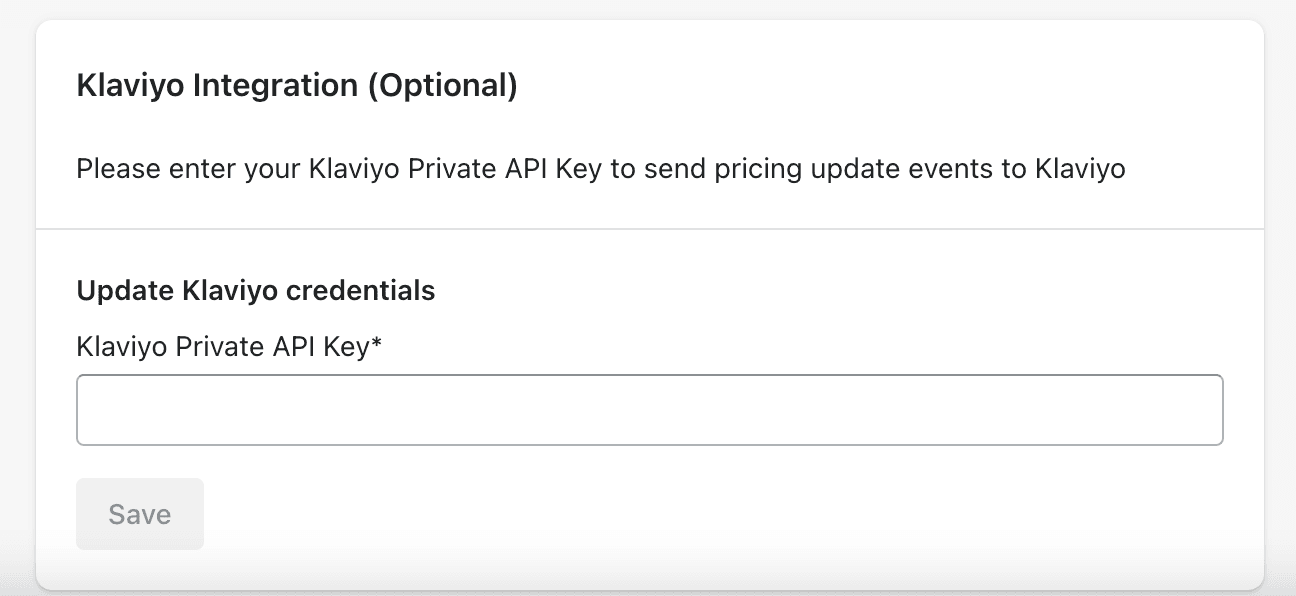Click the word '(Optional)' in the heading
1296x596 pixels.
[x=442, y=87]
